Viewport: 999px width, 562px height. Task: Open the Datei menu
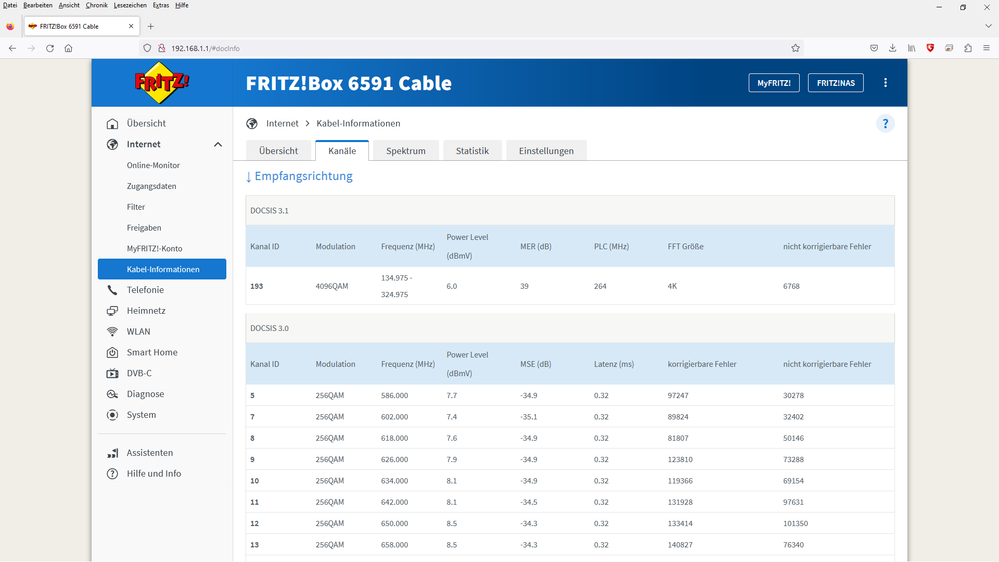pyautogui.click(x=10, y=5)
